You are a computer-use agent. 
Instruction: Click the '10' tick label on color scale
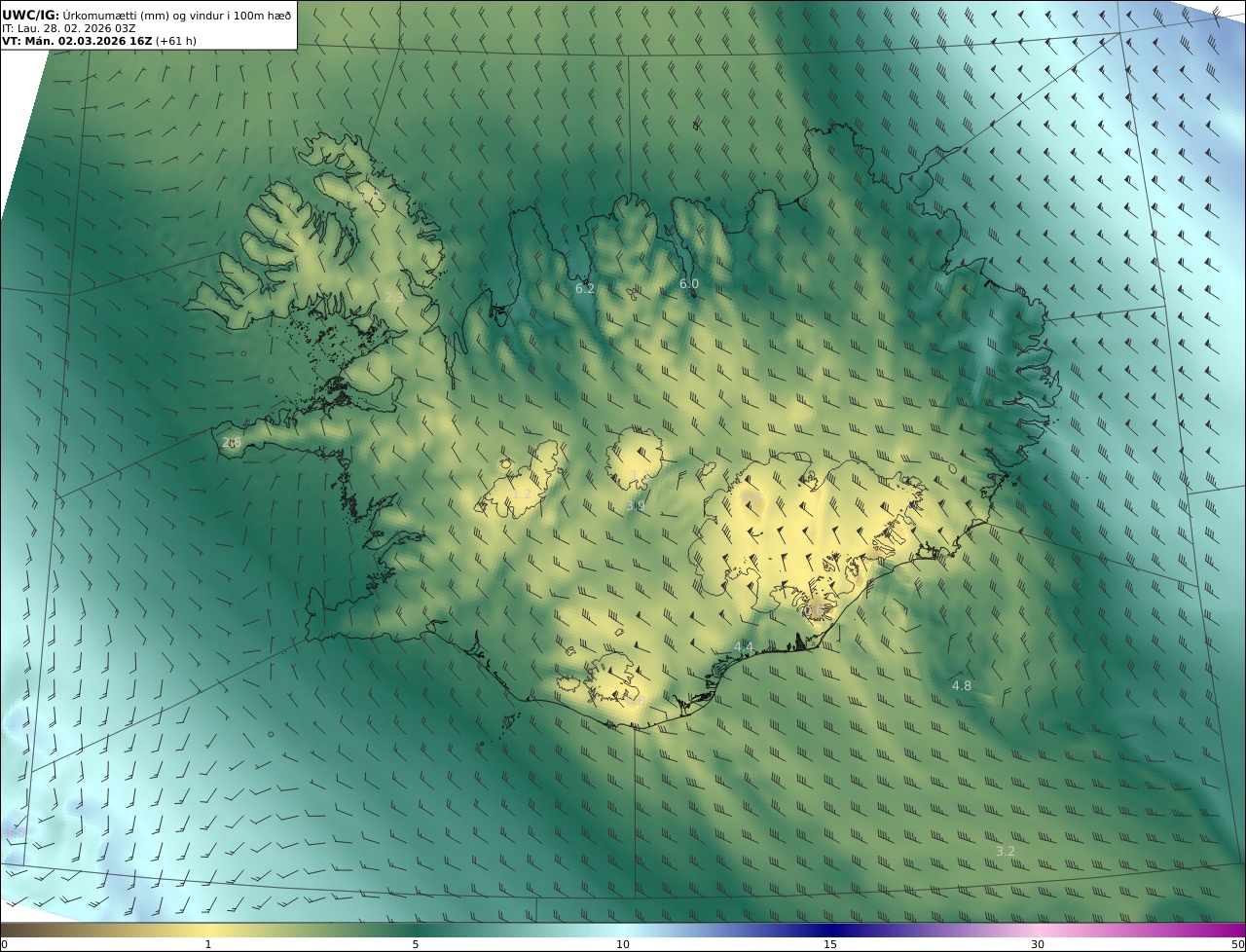(623, 944)
